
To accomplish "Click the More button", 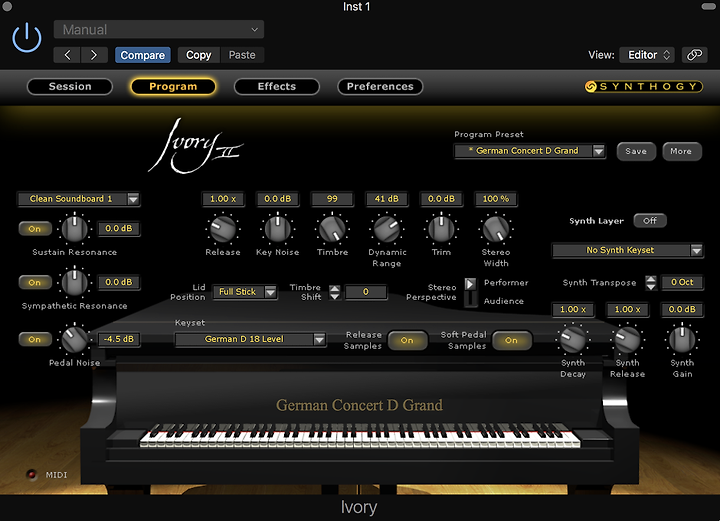I will click(681, 151).
